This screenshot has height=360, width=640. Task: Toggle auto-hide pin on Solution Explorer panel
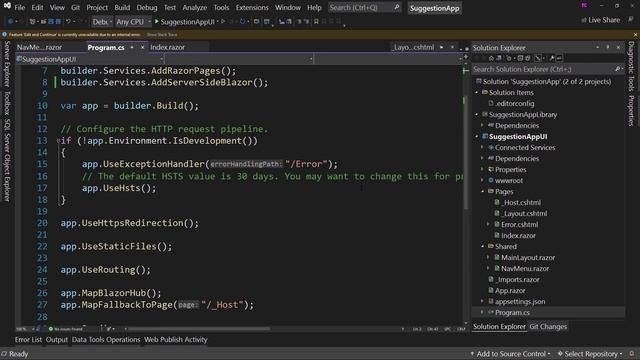click(607, 47)
